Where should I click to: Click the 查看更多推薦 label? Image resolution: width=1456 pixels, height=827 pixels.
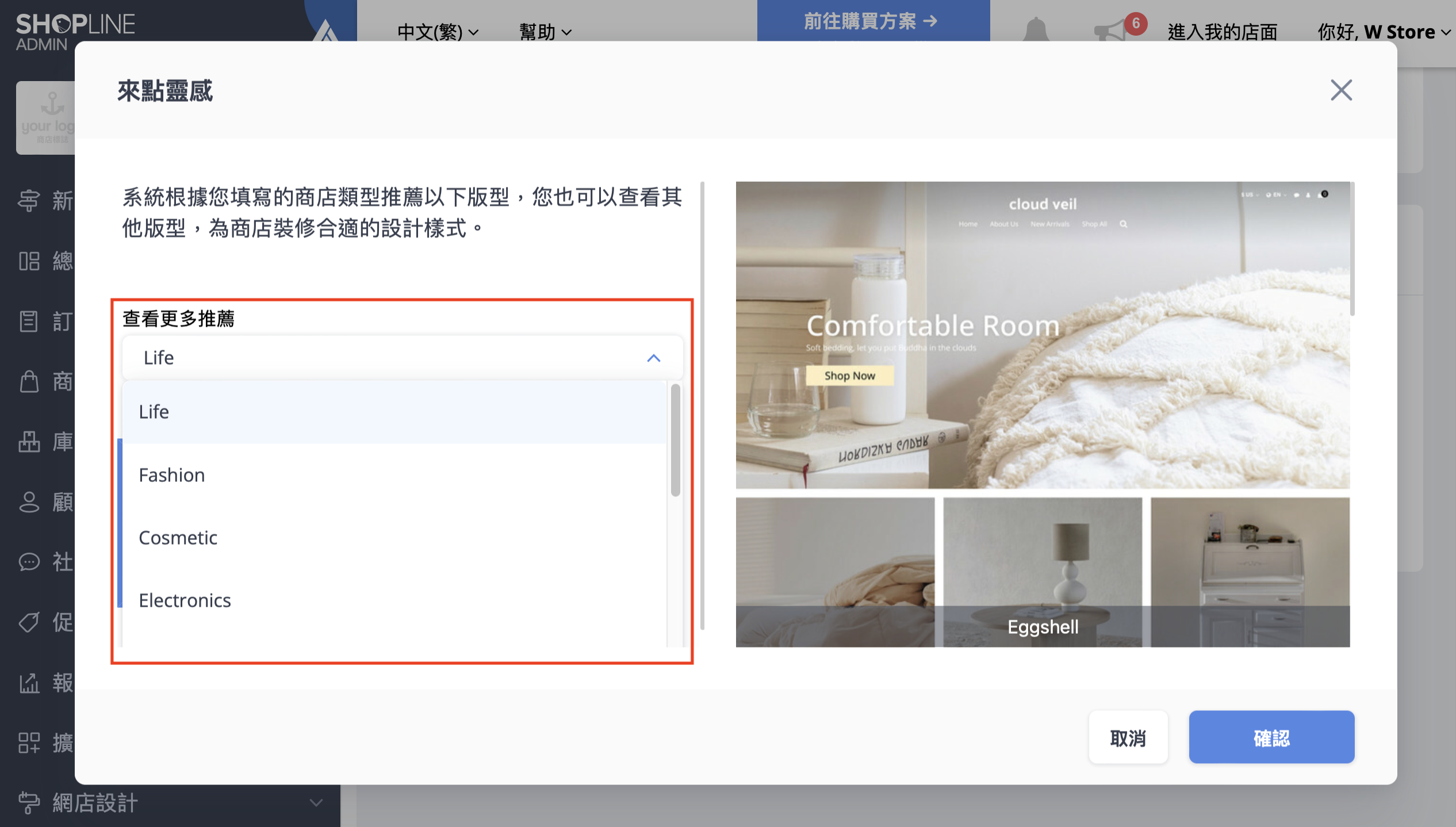178,319
